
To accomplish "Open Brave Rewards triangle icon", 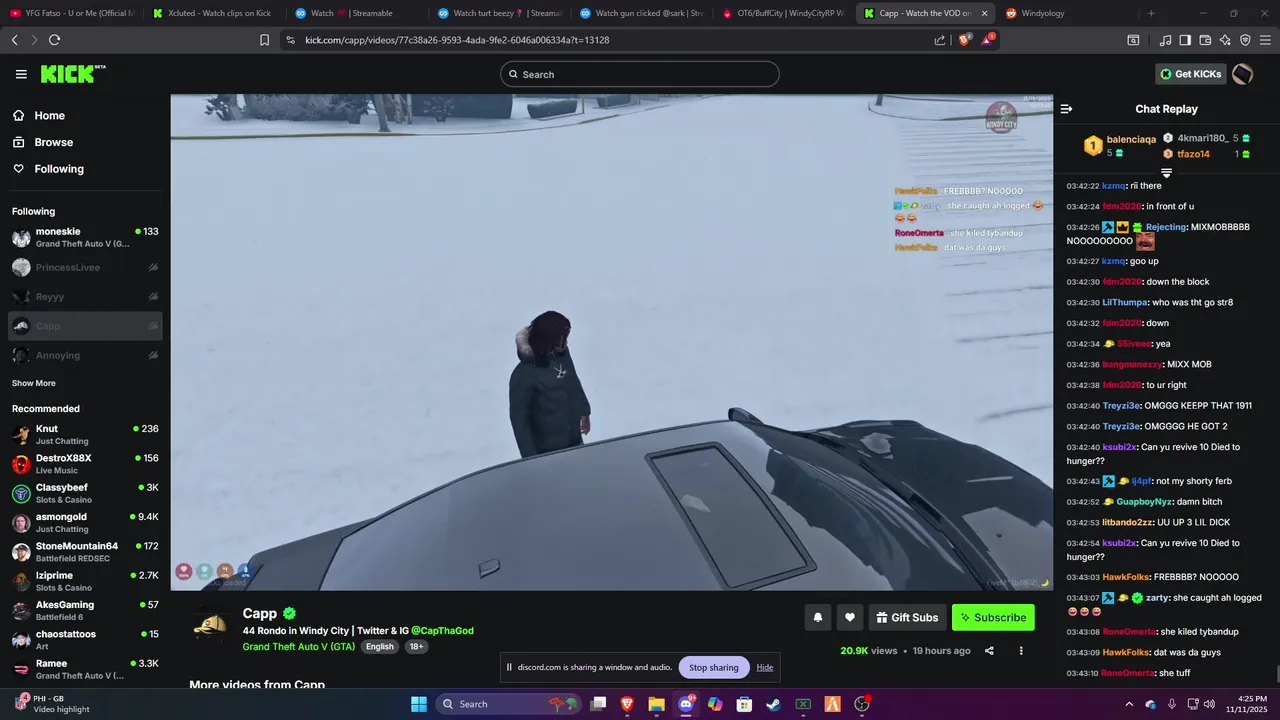I will (987, 40).
